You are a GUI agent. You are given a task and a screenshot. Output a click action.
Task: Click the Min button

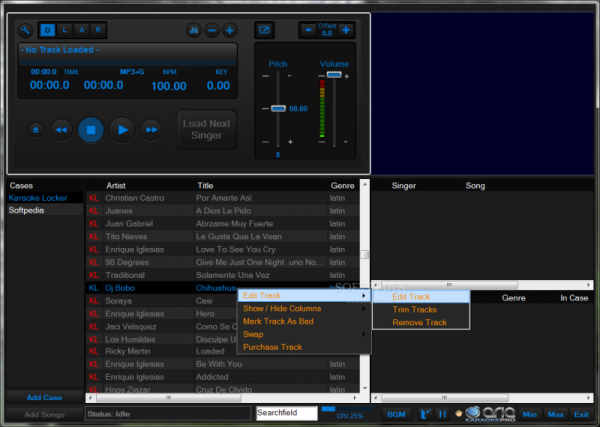[530, 414]
